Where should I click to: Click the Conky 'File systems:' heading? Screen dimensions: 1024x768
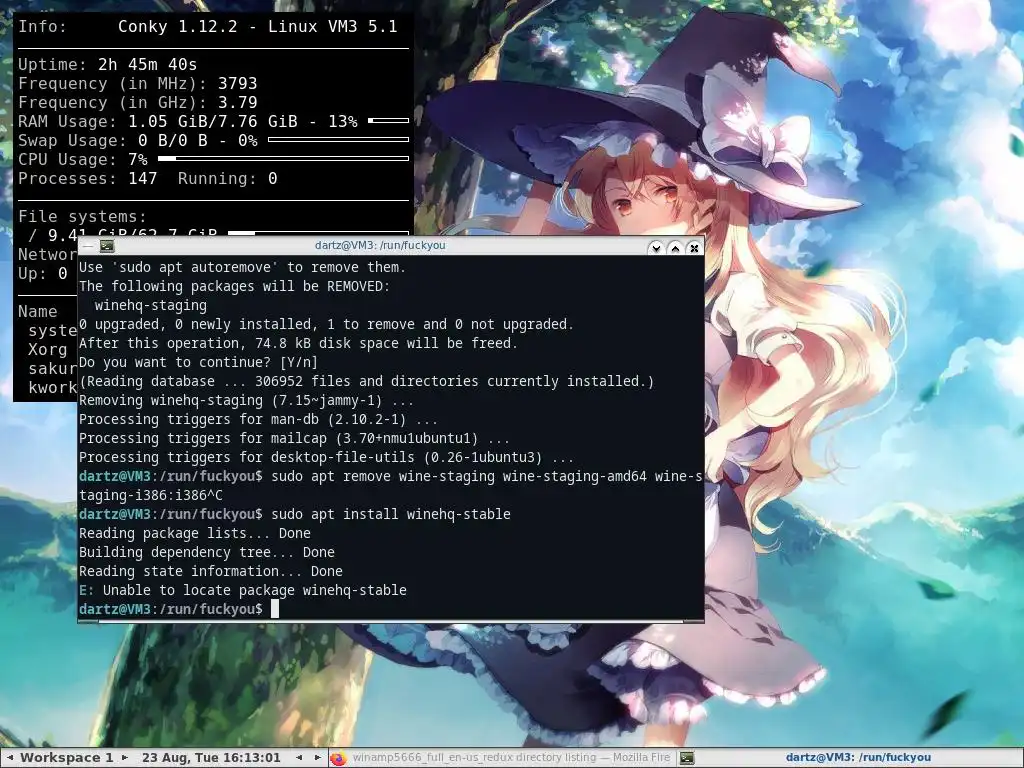point(82,216)
